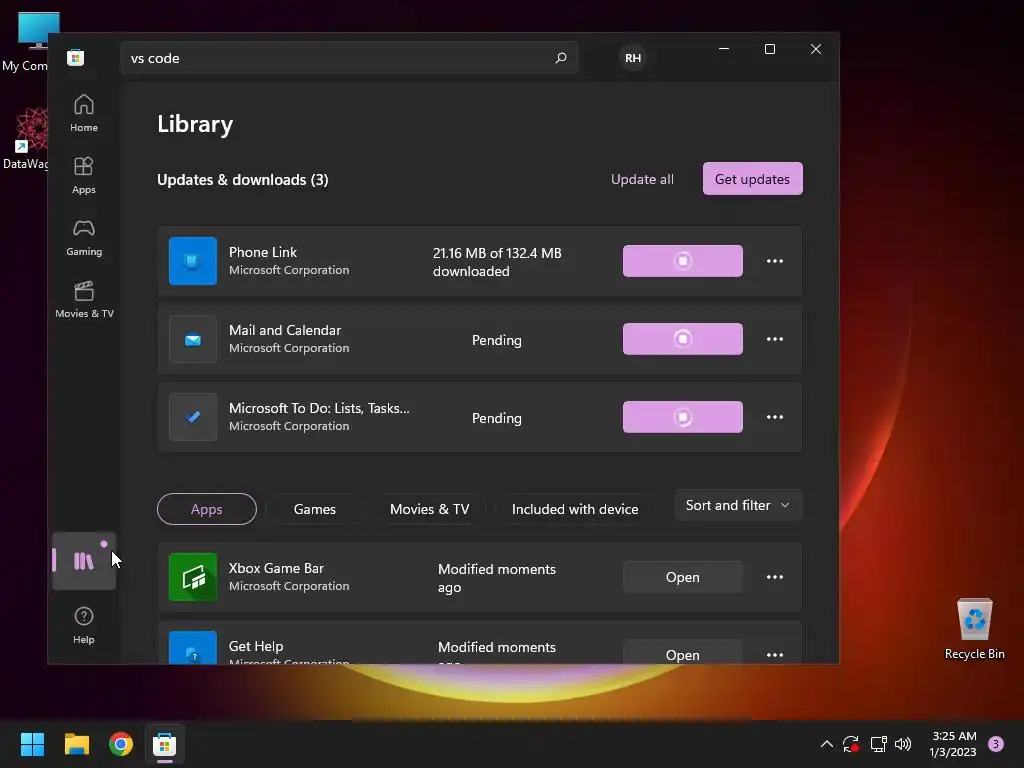Stop the Microsoft To Do pending update
This screenshot has width=1024, height=768.
682,417
